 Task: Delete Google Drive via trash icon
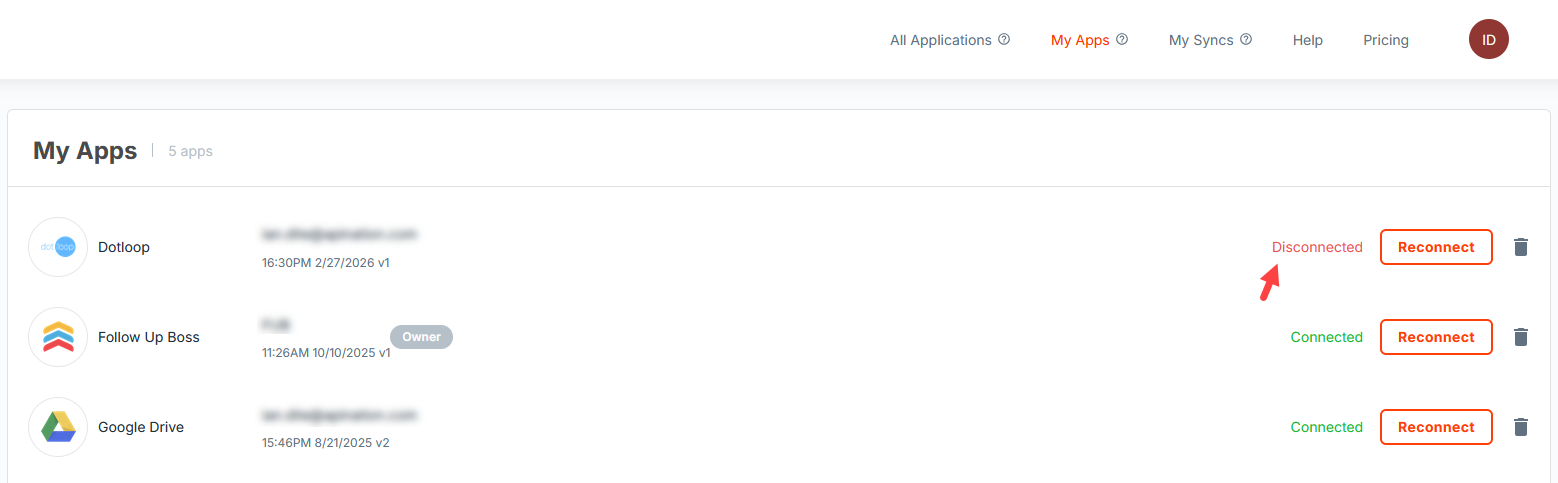tap(1521, 427)
